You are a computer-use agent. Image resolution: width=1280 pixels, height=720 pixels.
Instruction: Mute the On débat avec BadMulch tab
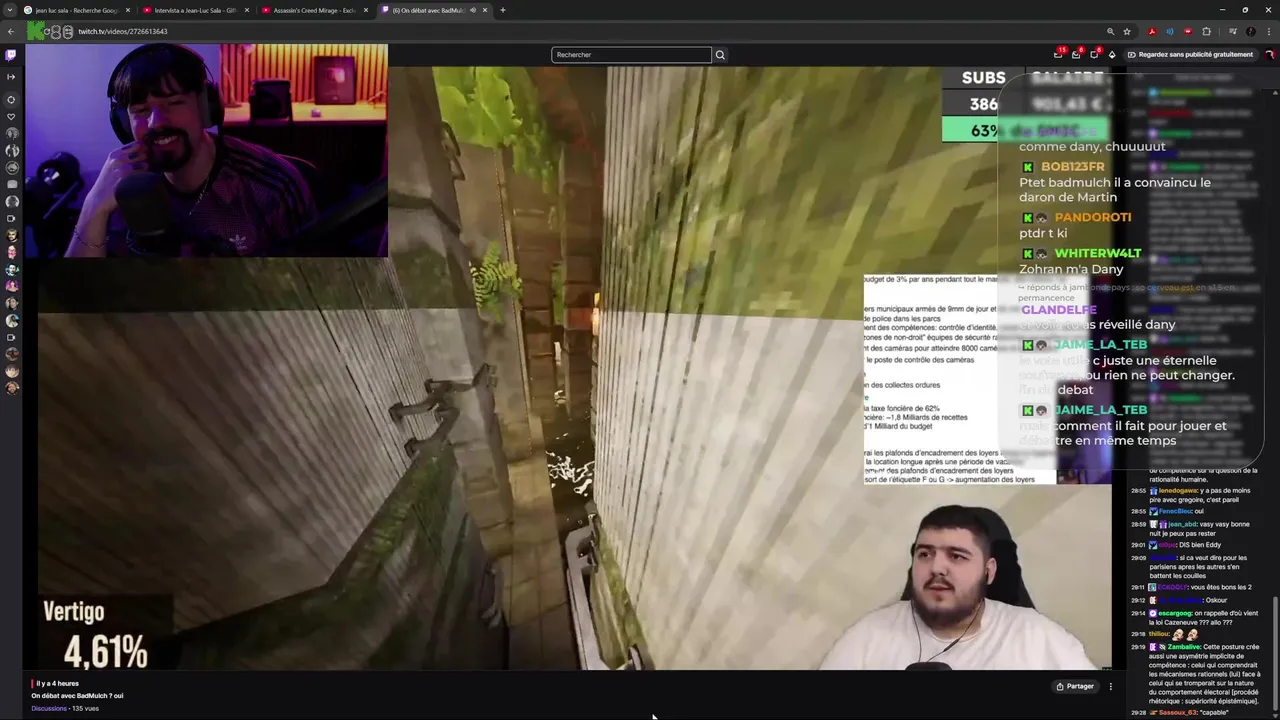(473, 10)
